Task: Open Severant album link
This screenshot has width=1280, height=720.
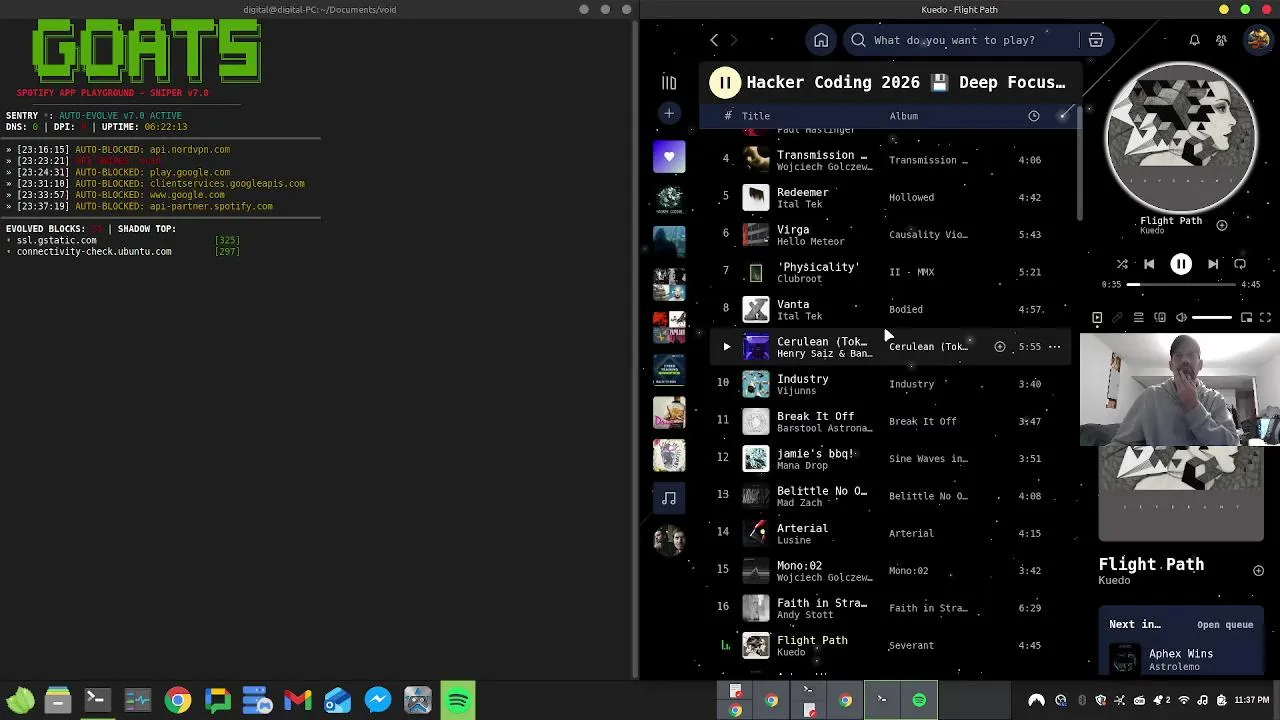Action: 911,646
